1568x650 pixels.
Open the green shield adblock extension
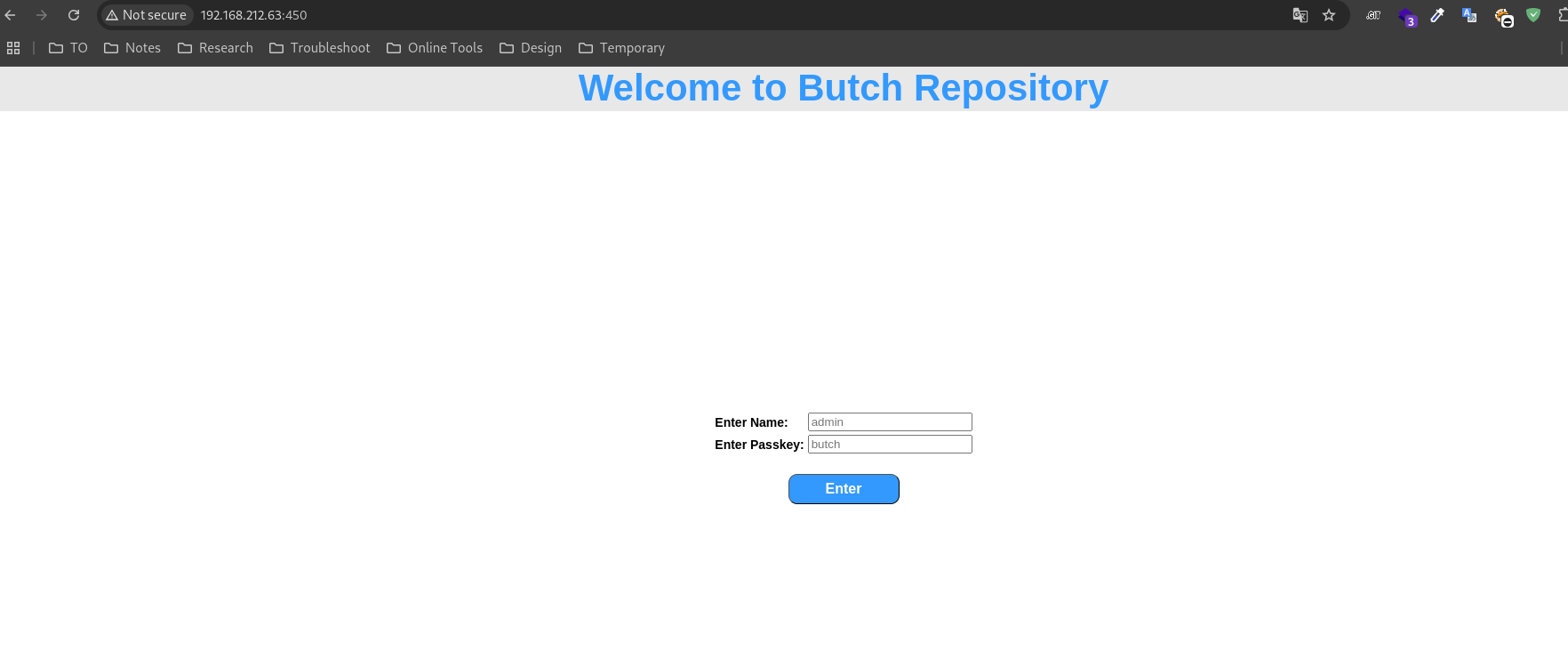point(1533,15)
